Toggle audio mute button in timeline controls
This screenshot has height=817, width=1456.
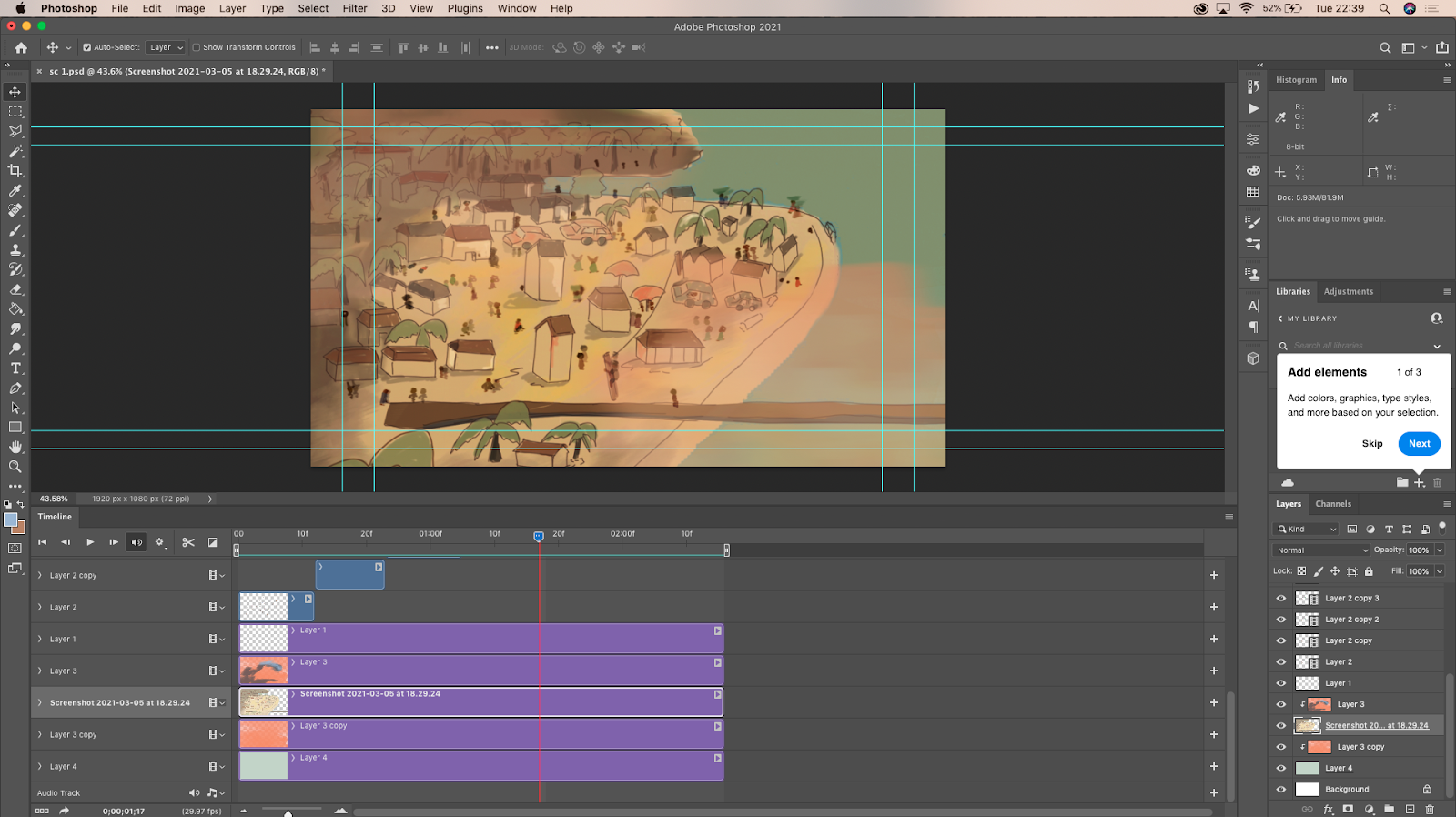[x=136, y=542]
